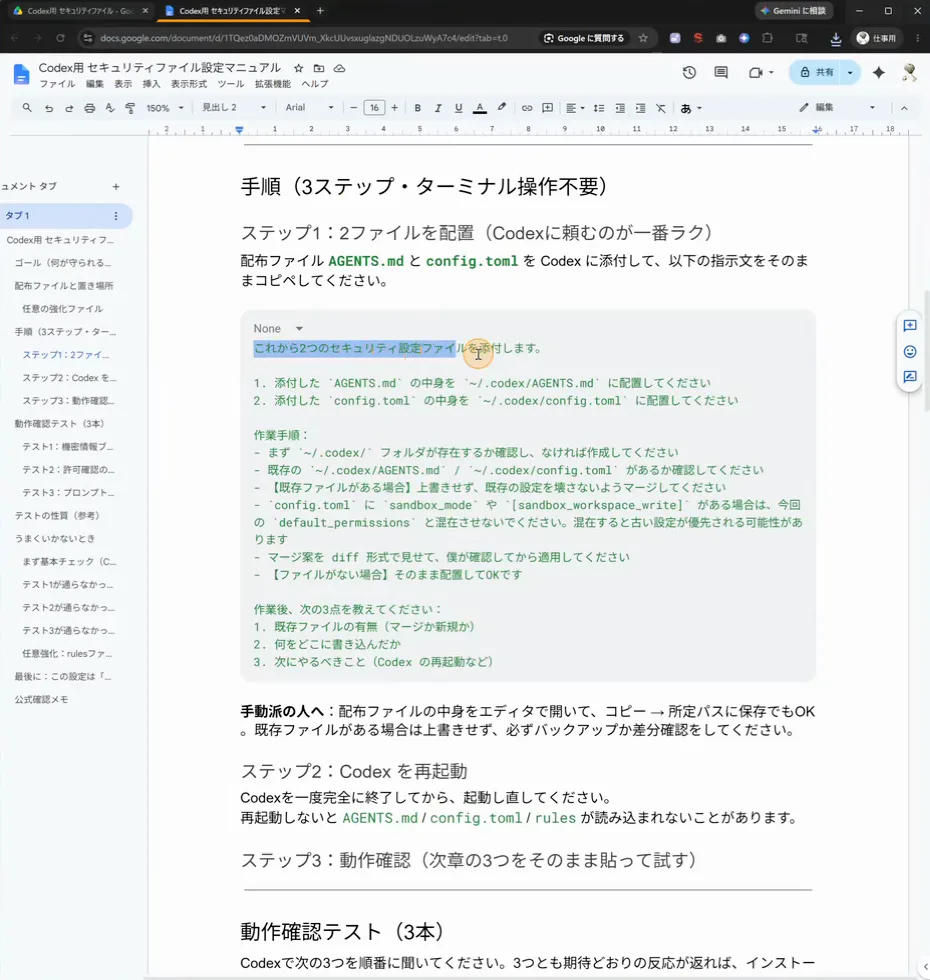Click the font size field showing 16

point(374,108)
